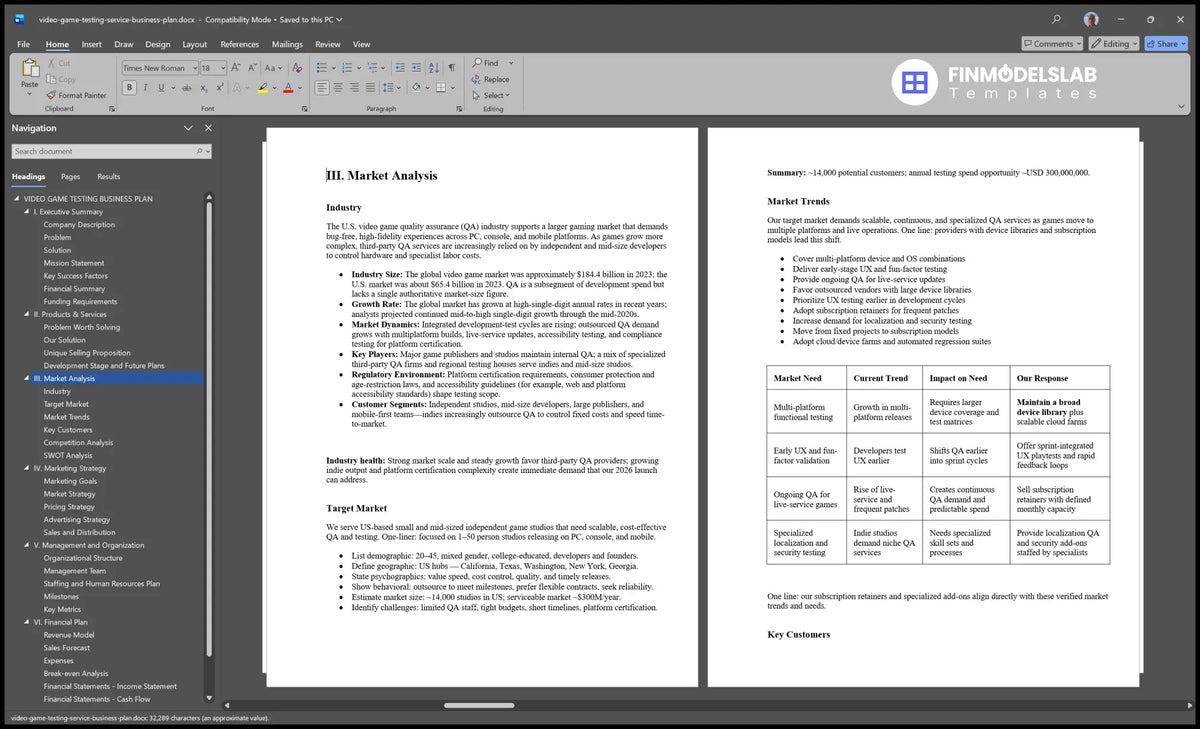
Task: Increase font size with grow font icon
Action: (x=237, y=68)
